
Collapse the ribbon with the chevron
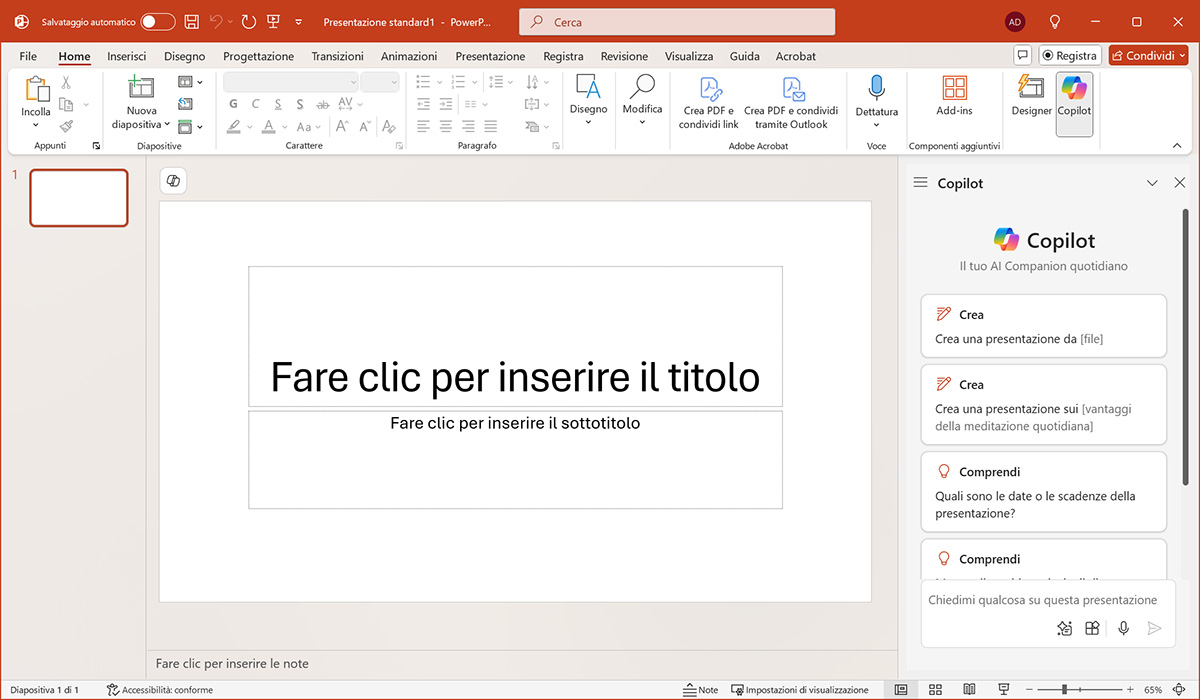point(1177,146)
